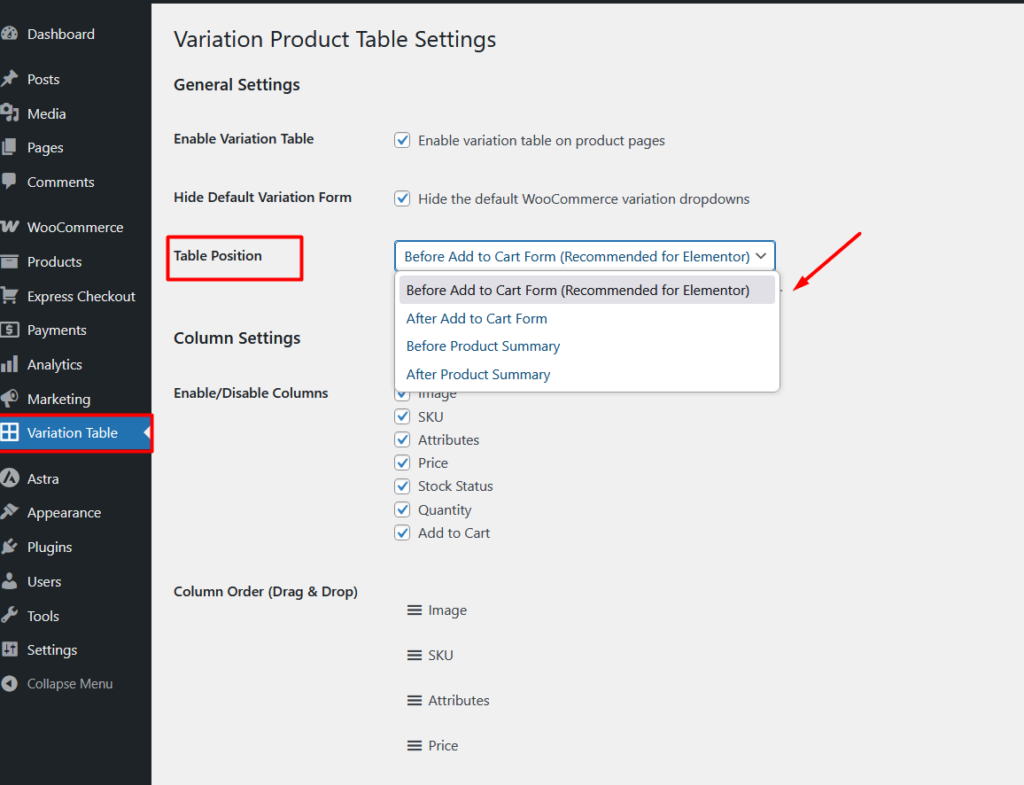The width and height of the screenshot is (1024, 785).
Task: Click the Collapse Menu arrow icon
Action: tap(9, 684)
